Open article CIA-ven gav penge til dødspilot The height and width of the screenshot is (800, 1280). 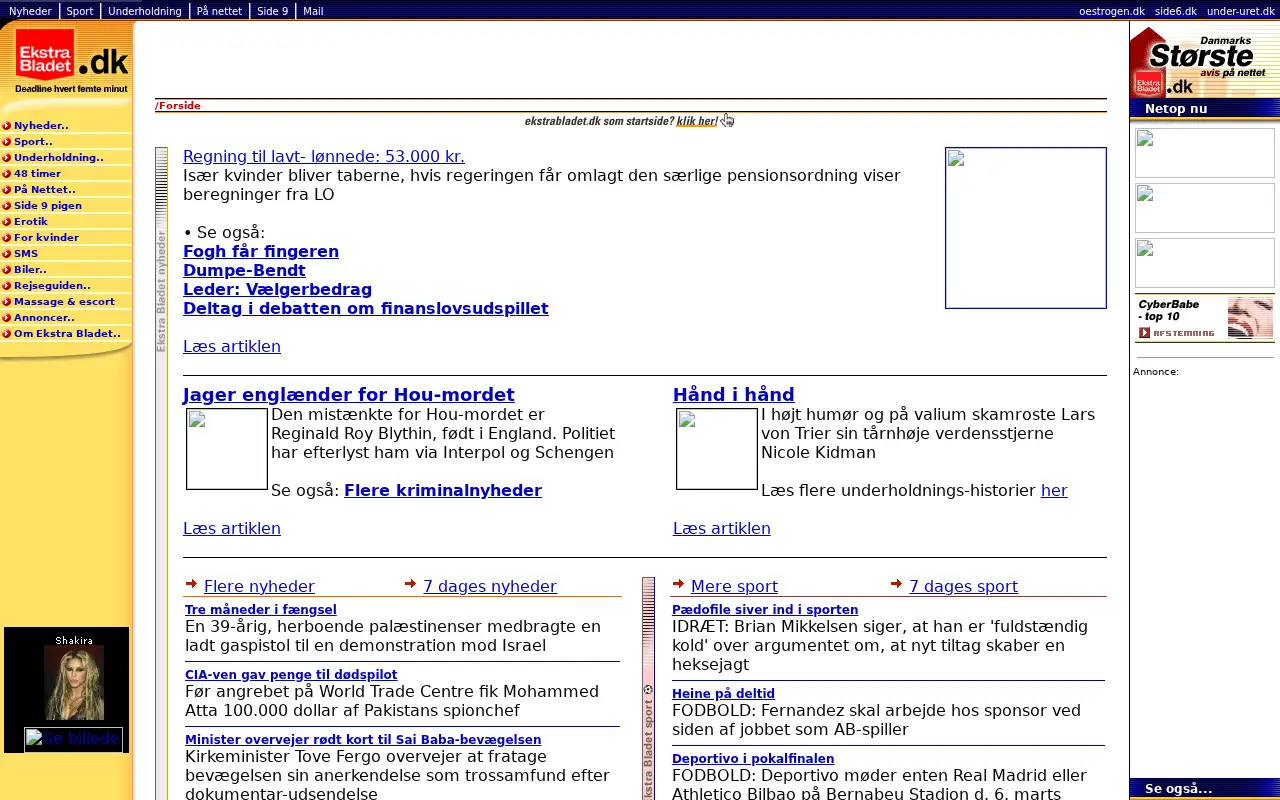click(291, 674)
